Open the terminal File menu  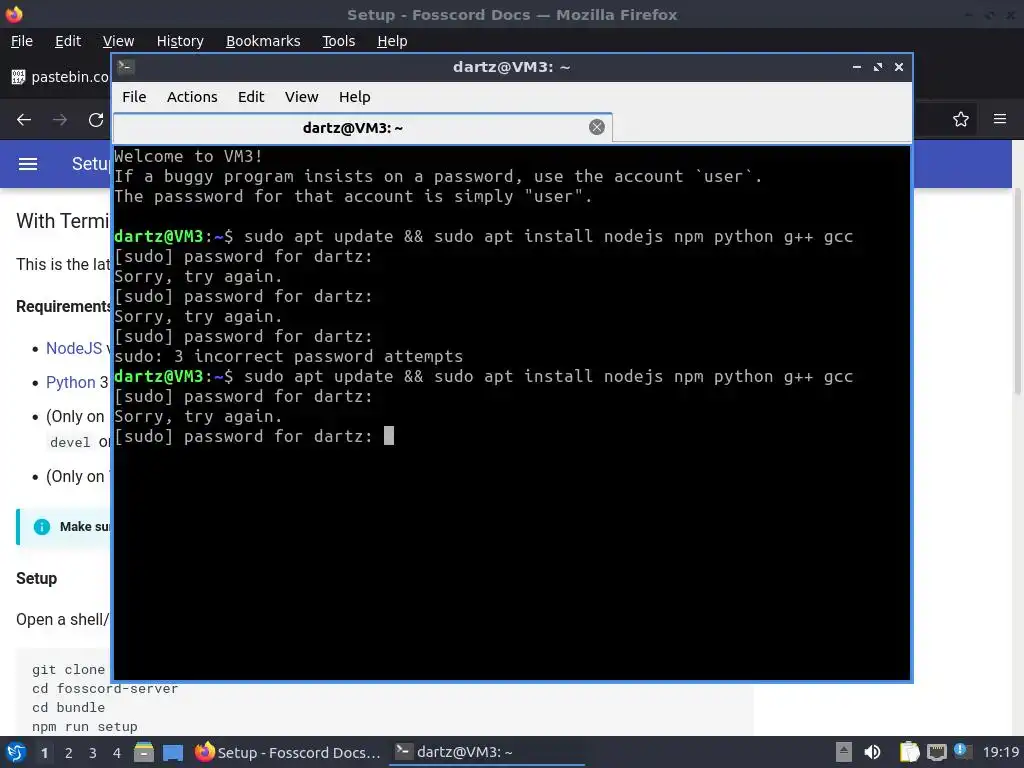click(x=134, y=97)
